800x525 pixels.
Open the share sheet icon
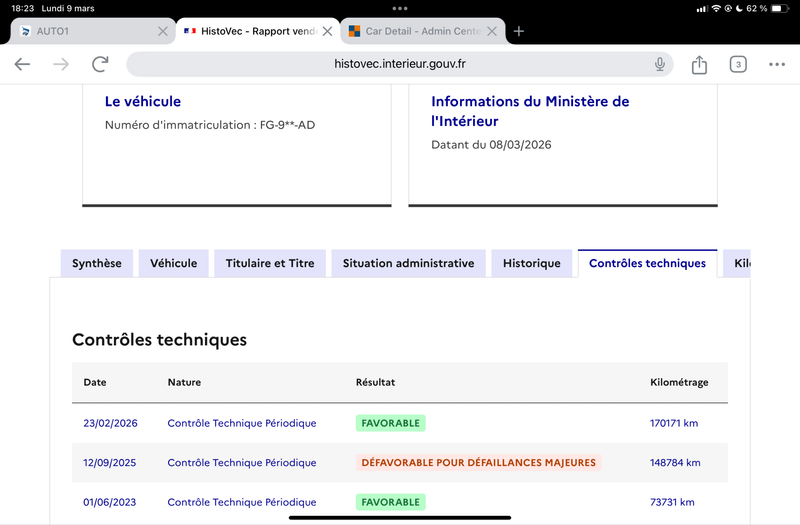pyautogui.click(x=699, y=65)
